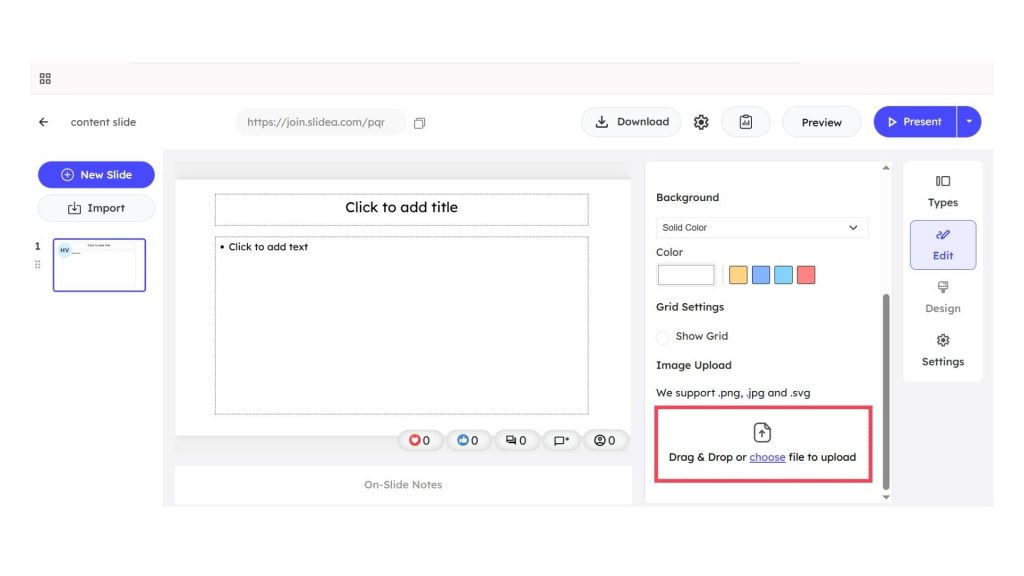
Task: Toggle the Show Grid option
Action: (x=663, y=336)
